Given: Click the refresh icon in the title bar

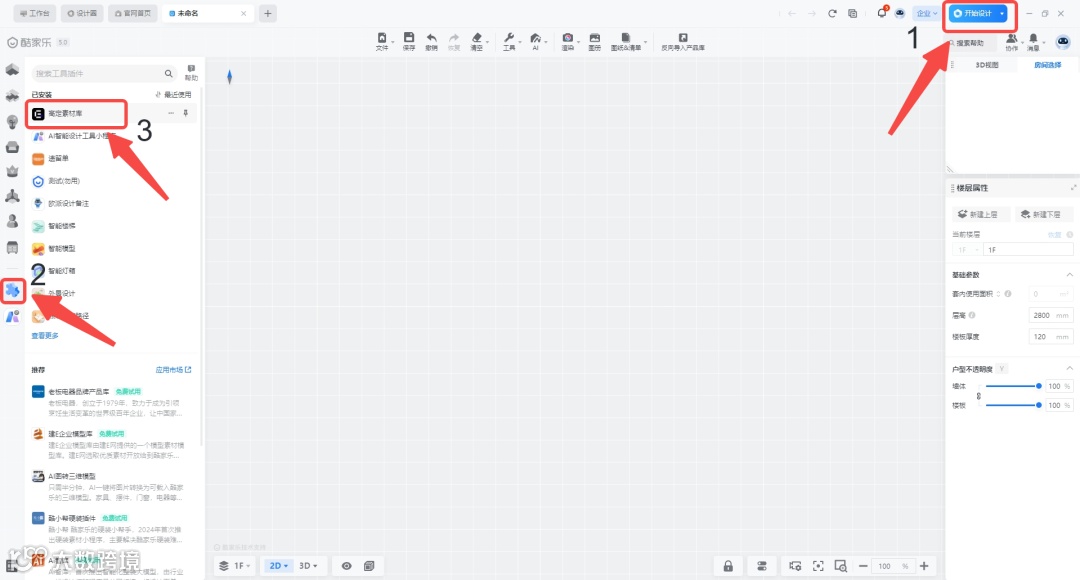Looking at the screenshot, I should coord(832,13).
